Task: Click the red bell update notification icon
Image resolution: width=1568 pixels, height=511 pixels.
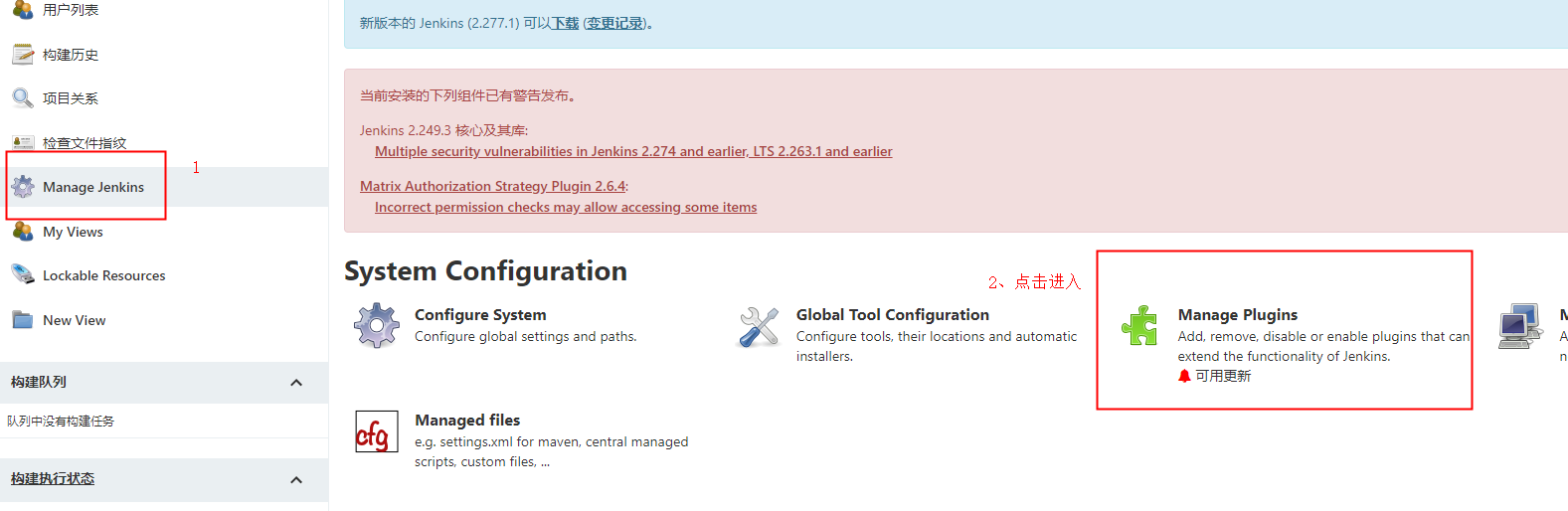Action: click(x=1184, y=376)
